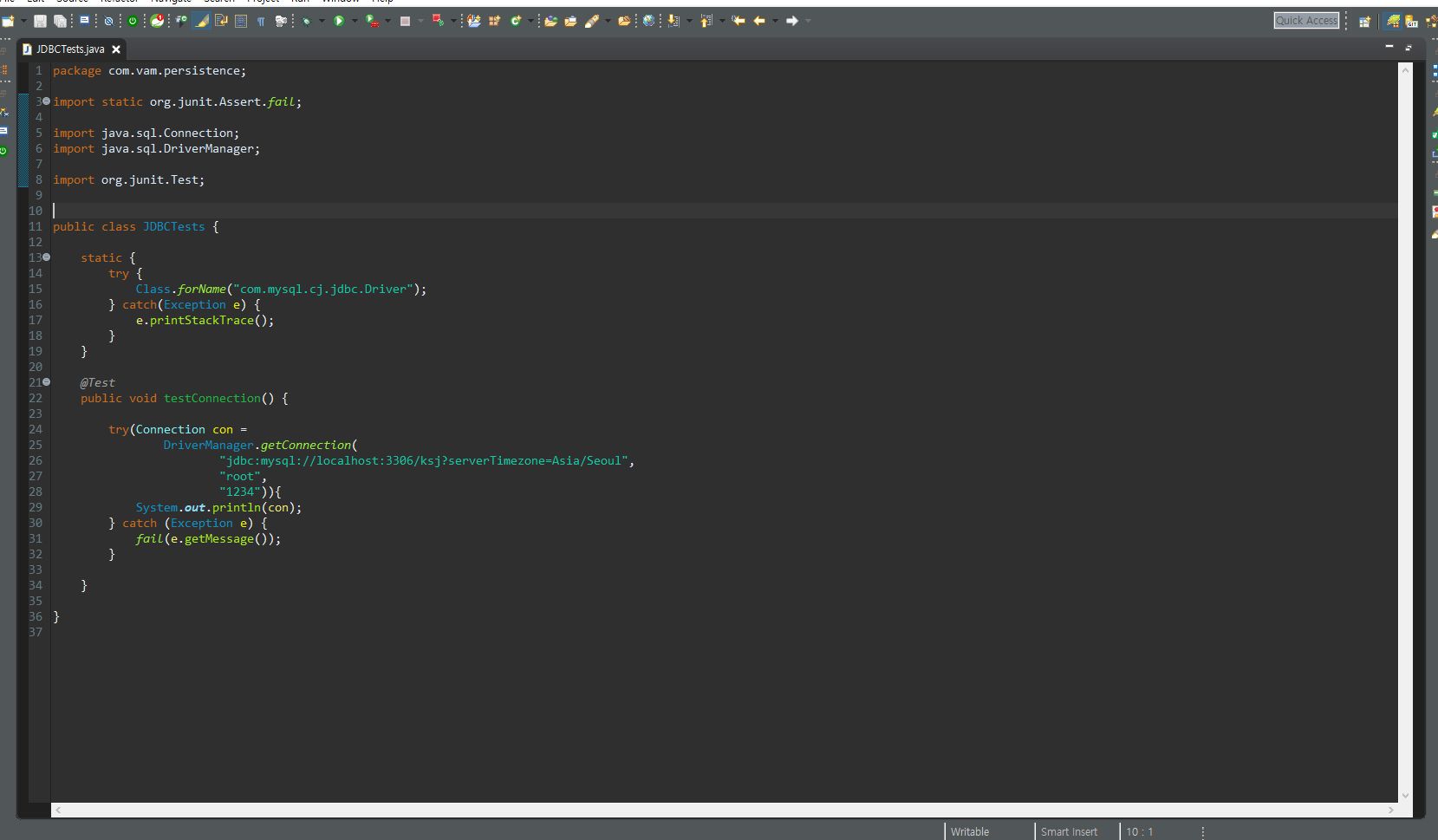Click the 10 : 1 cursor position
Screen dimensions: 1438x840
pyautogui.click(x=1140, y=831)
